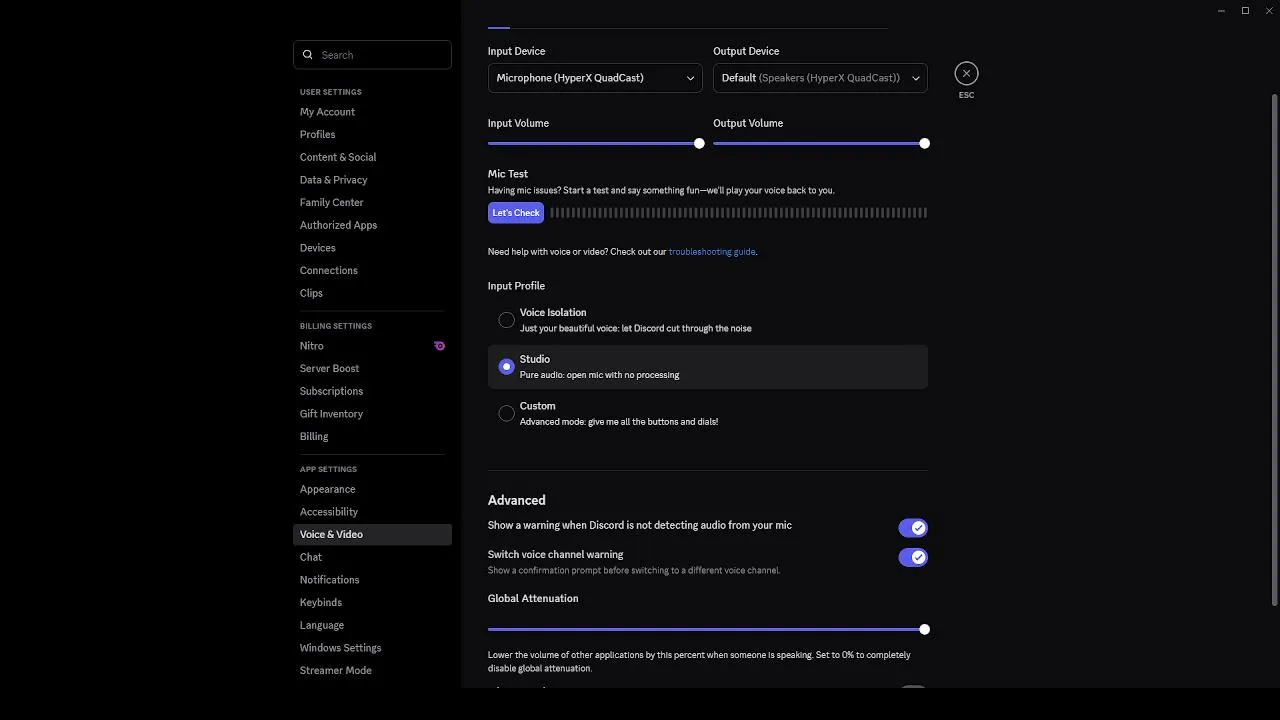Toggle mic not detecting audio warning
The height and width of the screenshot is (720, 1280).
pyautogui.click(x=913, y=528)
